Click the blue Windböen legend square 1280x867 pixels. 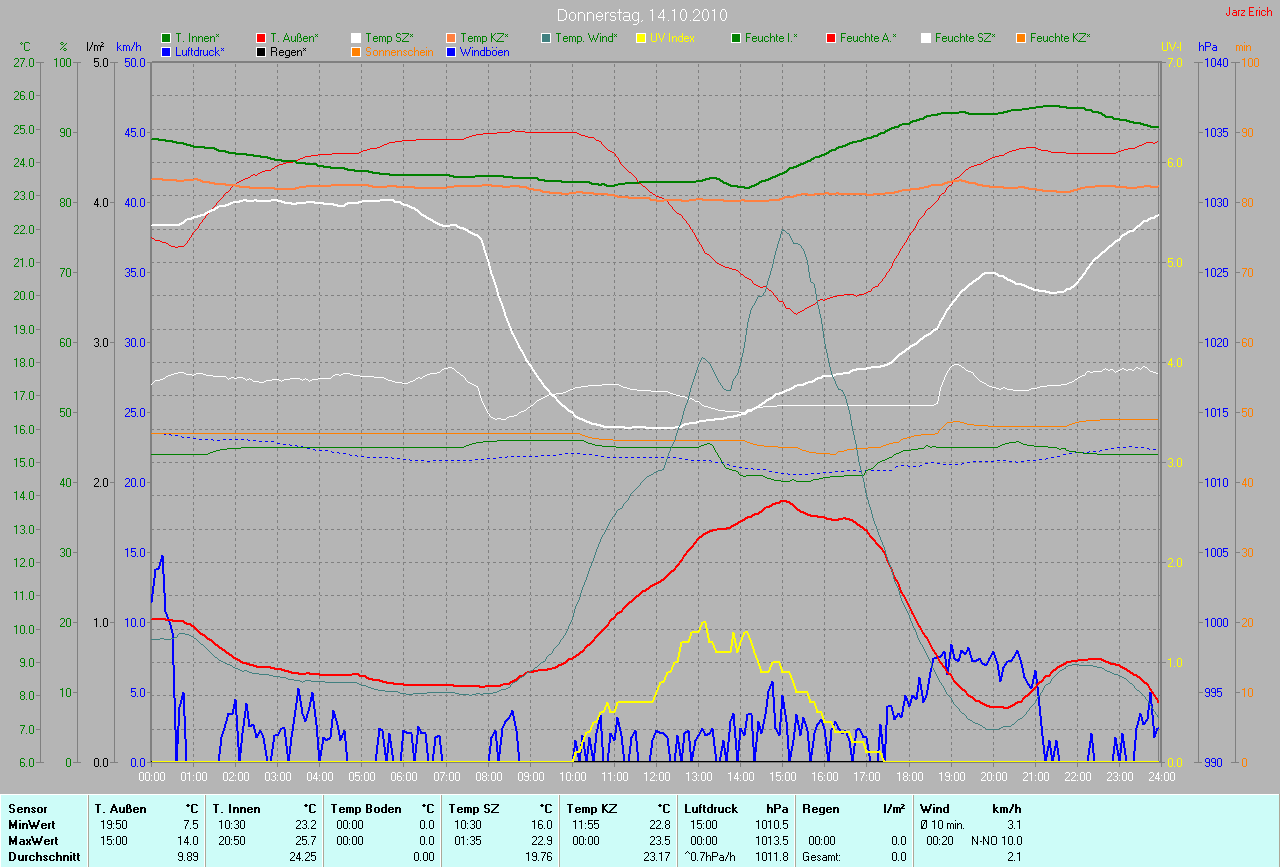click(x=451, y=51)
